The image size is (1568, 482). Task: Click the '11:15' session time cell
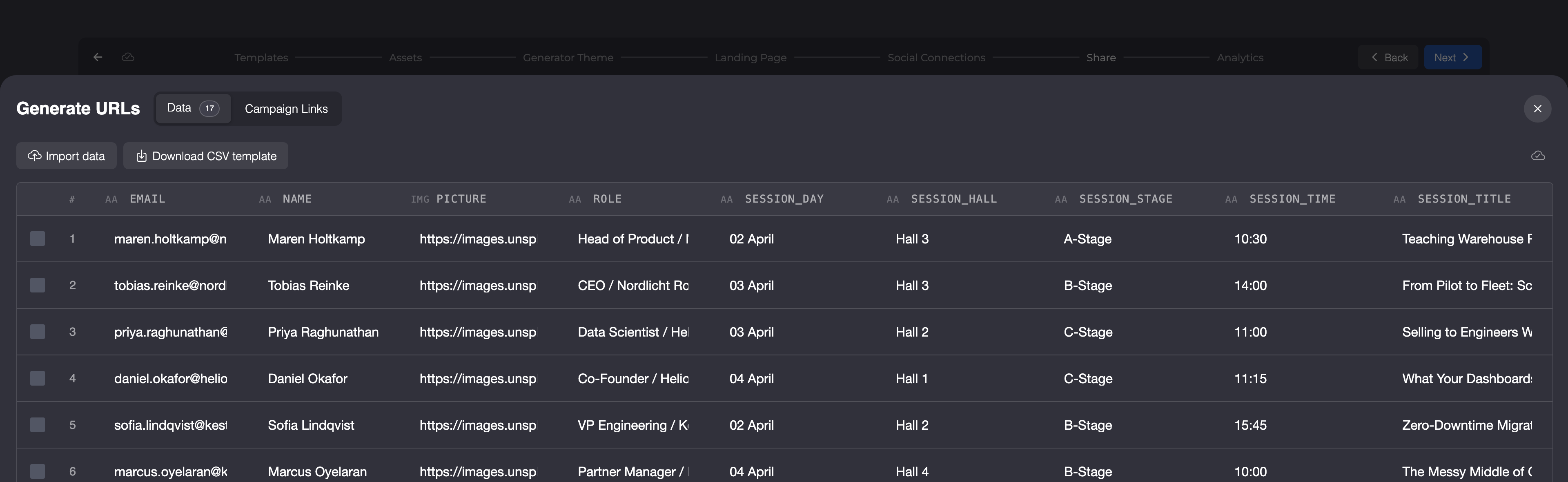1250,379
